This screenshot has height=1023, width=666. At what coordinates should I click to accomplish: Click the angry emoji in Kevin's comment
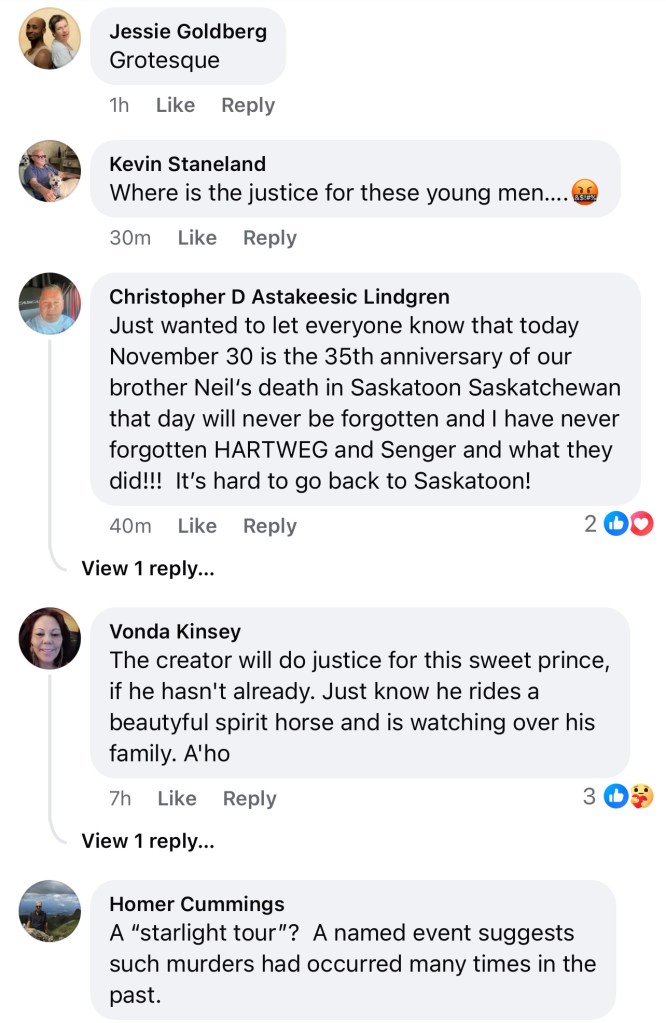tap(584, 193)
